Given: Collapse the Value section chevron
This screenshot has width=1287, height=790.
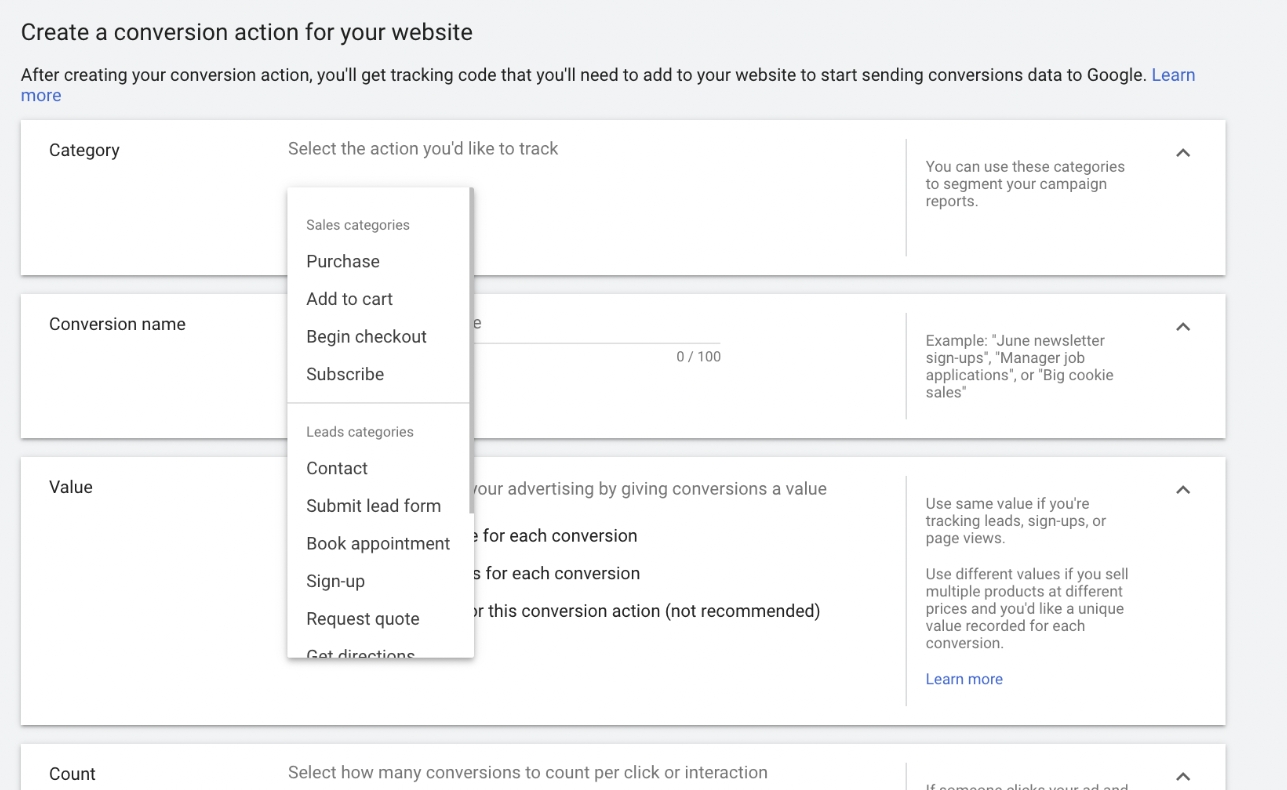Looking at the screenshot, I should [x=1183, y=490].
